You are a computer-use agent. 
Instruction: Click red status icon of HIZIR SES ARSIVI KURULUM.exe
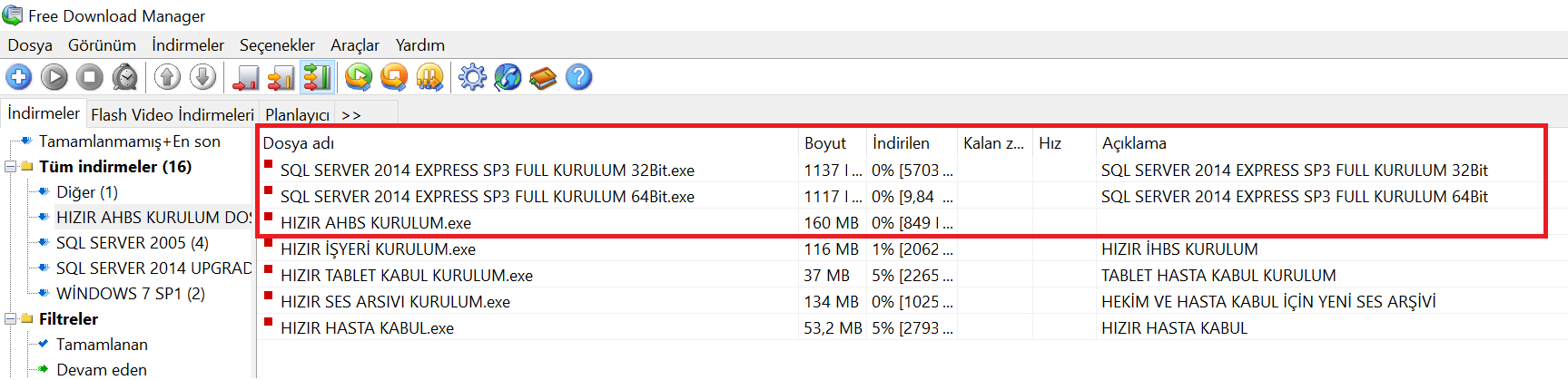point(269,297)
